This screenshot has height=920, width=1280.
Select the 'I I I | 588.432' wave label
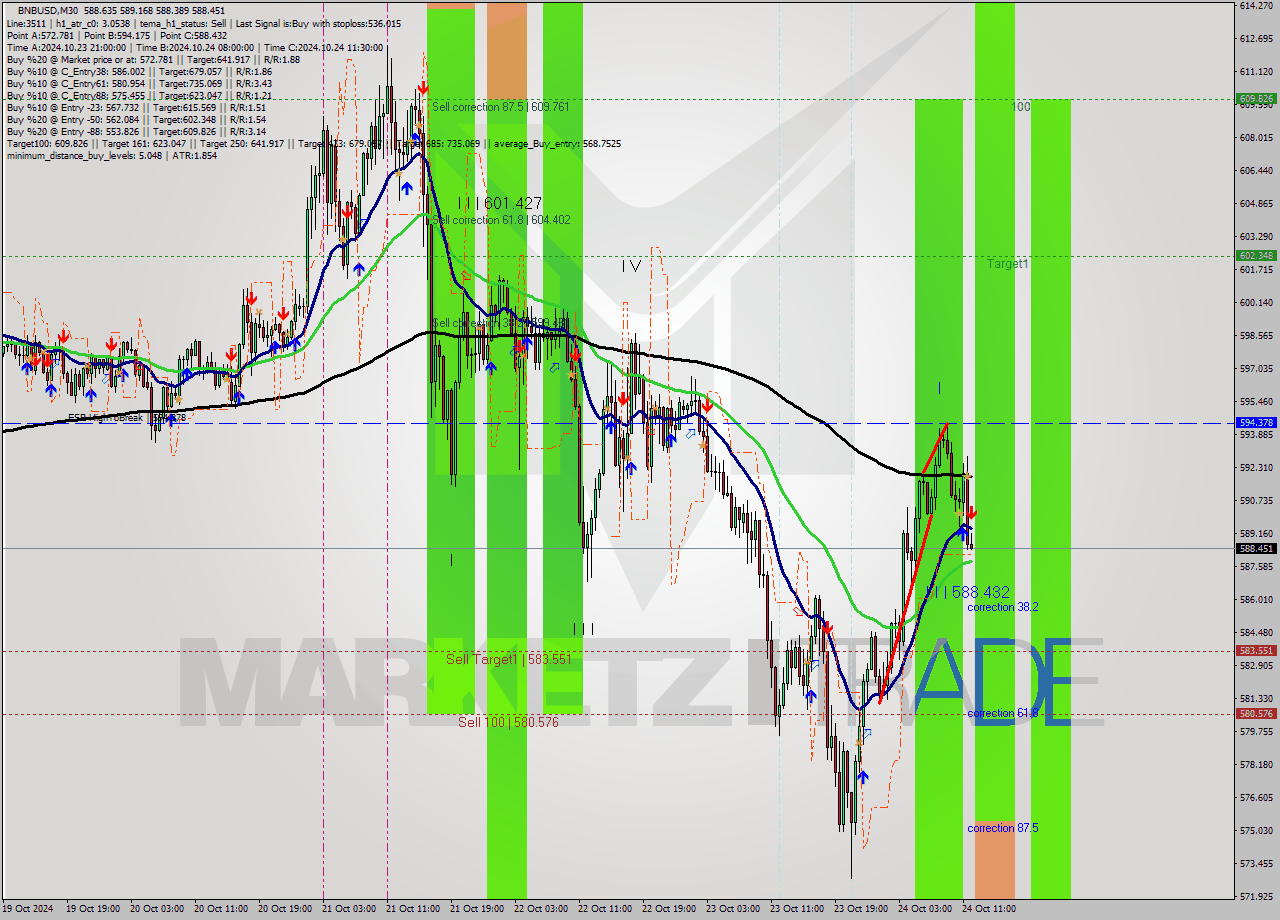(x=967, y=592)
